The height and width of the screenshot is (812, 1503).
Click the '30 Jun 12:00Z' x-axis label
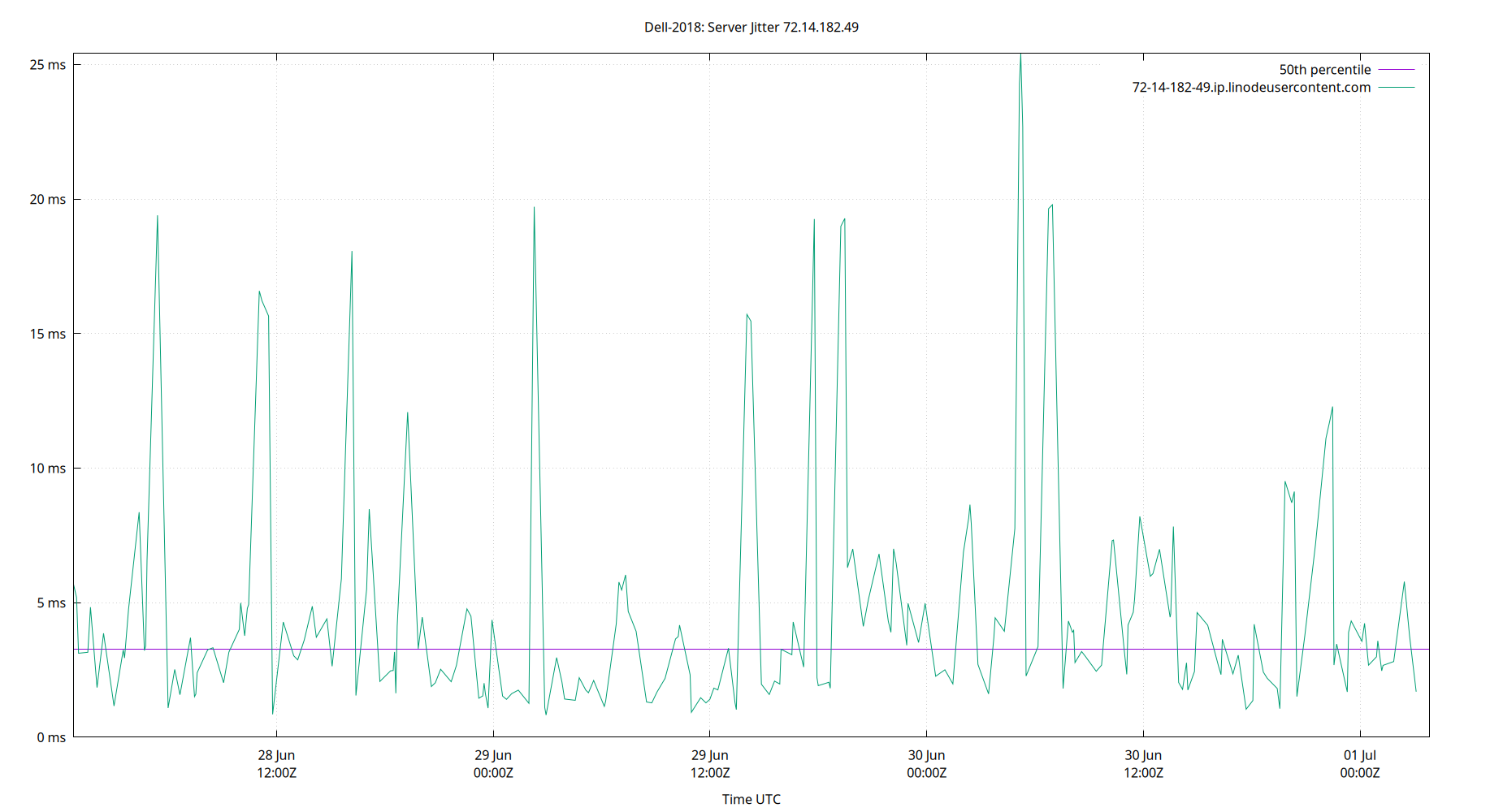coord(1143,764)
